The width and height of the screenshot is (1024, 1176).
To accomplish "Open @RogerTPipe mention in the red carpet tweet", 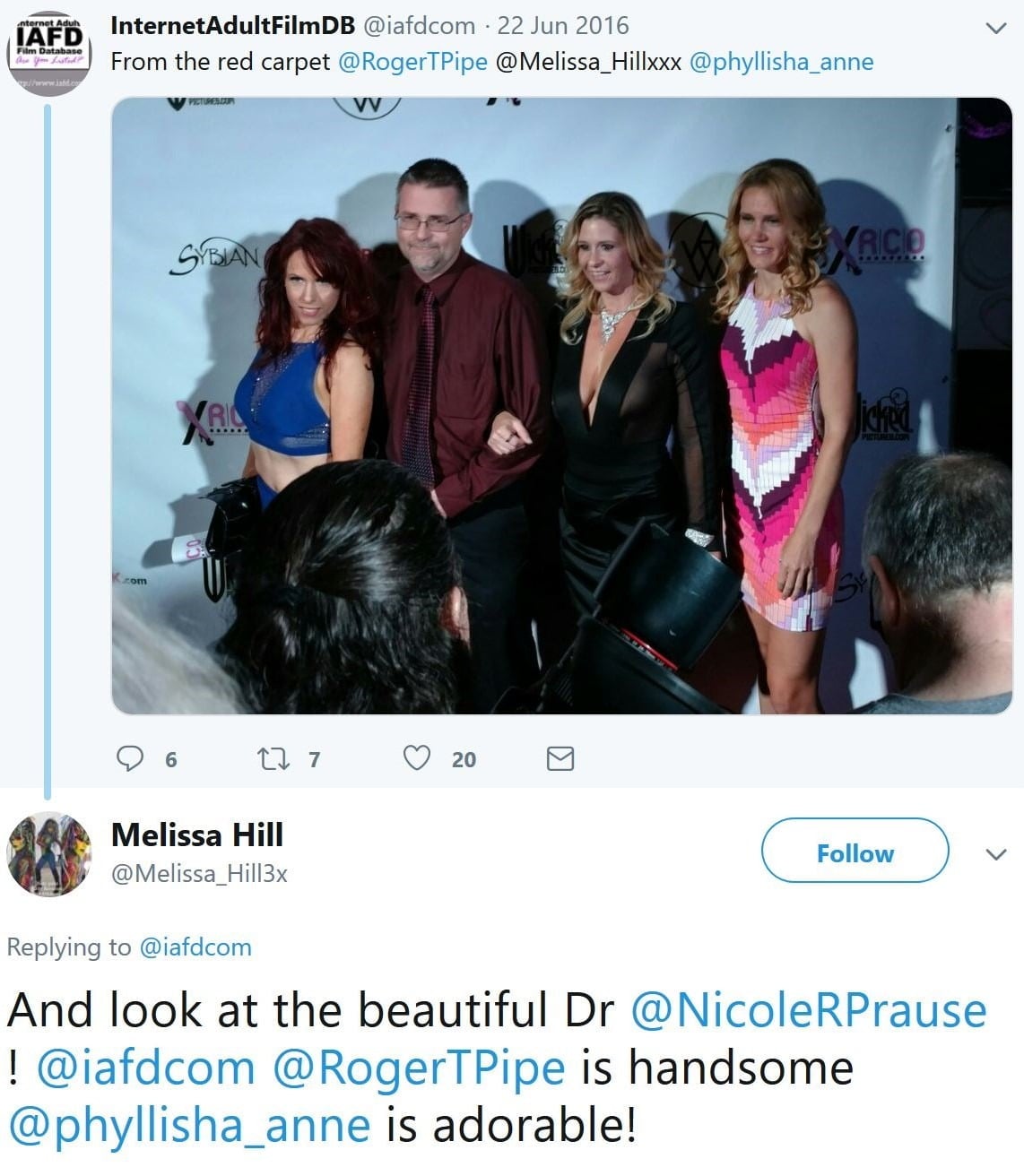I will (x=413, y=62).
